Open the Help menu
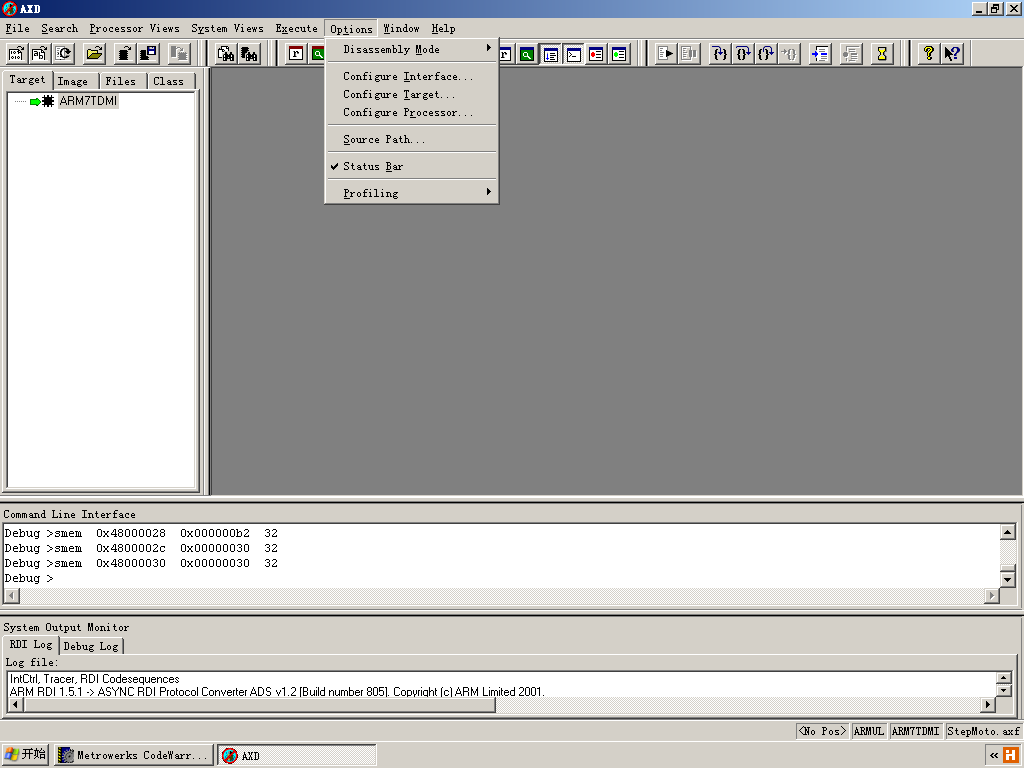 [443, 29]
